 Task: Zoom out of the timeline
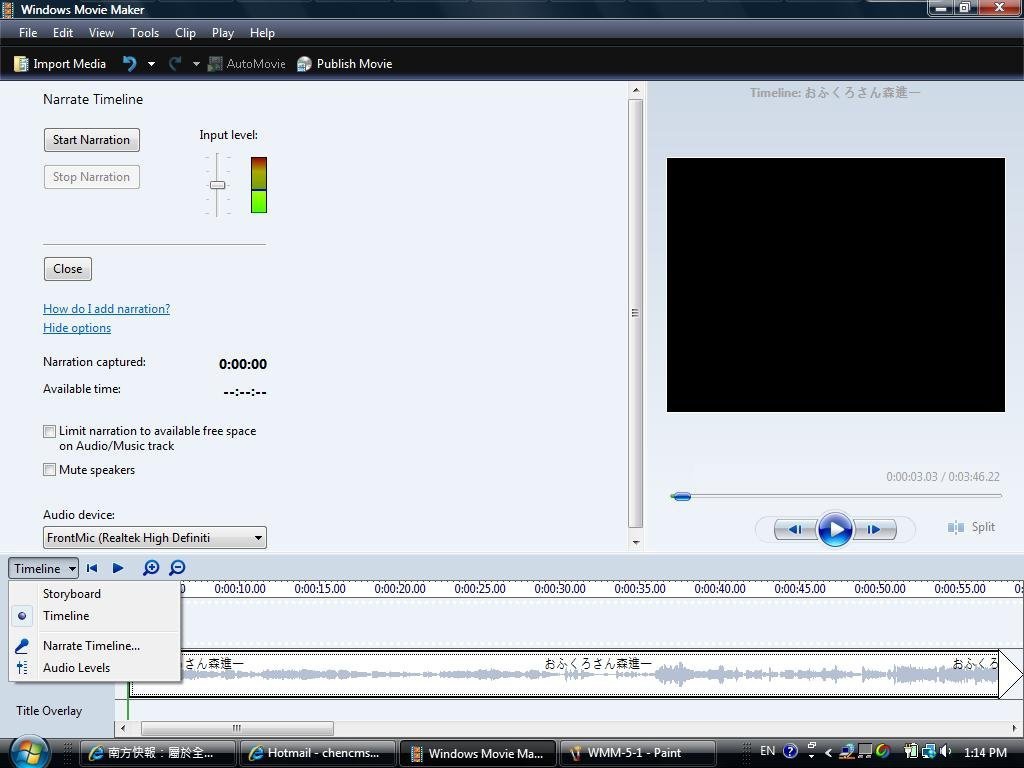click(177, 568)
